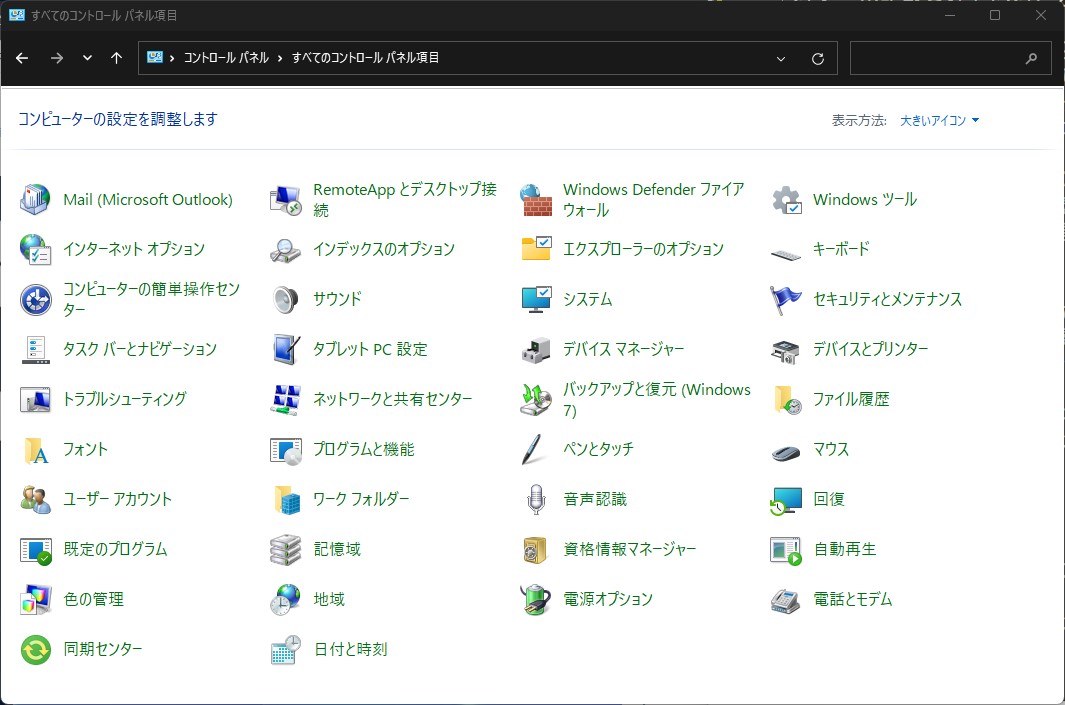1065x705 pixels.
Task: Click the フォント folder icon
Action: 36,449
